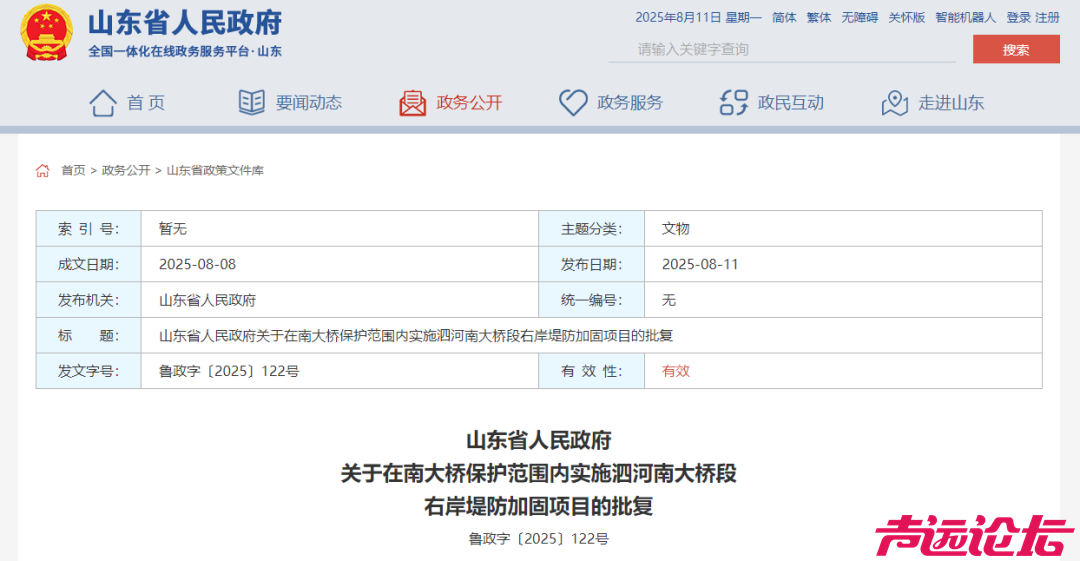Click the 发布机关 label cell

pyautogui.click(x=89, y=300)
